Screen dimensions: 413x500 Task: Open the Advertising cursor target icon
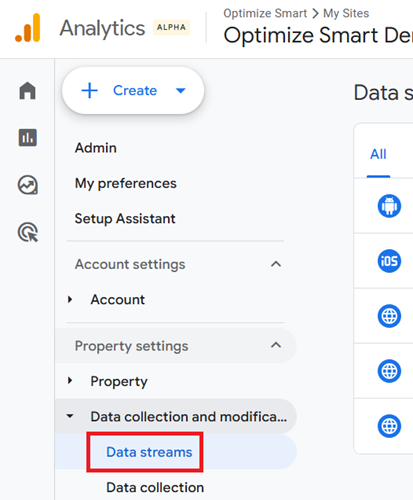pos(28,232)
